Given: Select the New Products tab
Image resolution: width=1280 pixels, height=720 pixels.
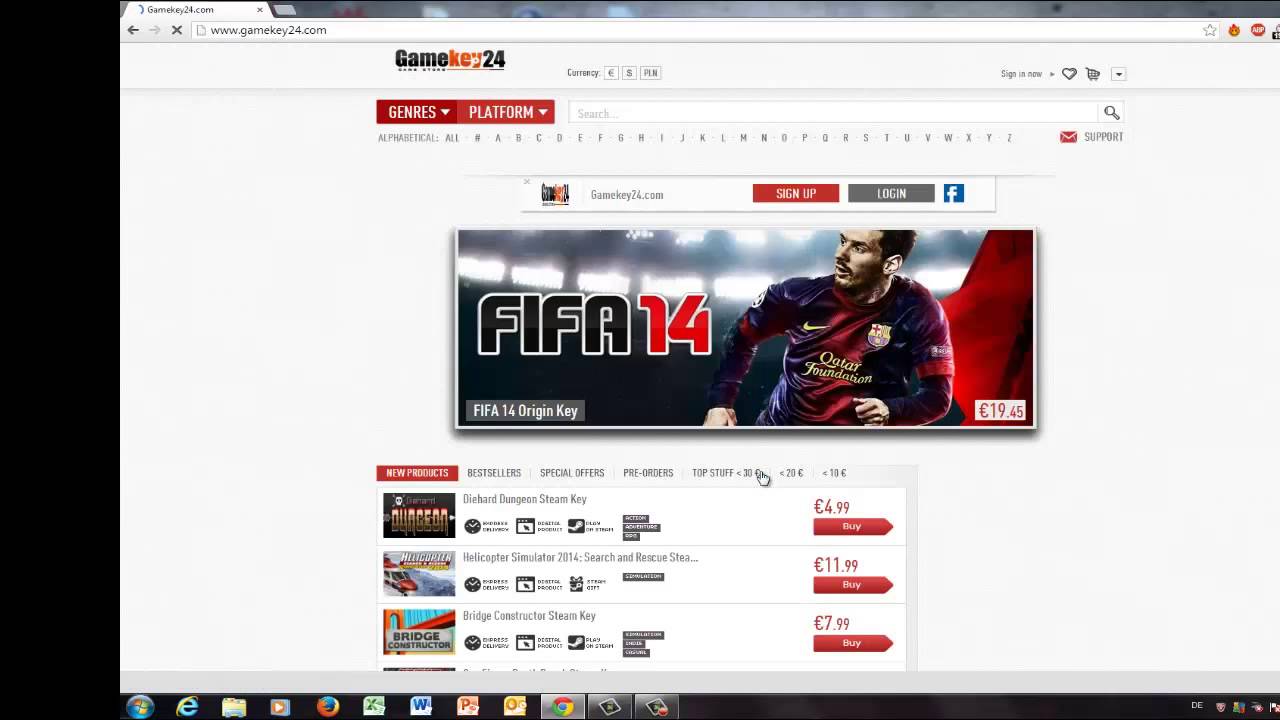Looking at the screenshot, I should (x=417, y=473).
